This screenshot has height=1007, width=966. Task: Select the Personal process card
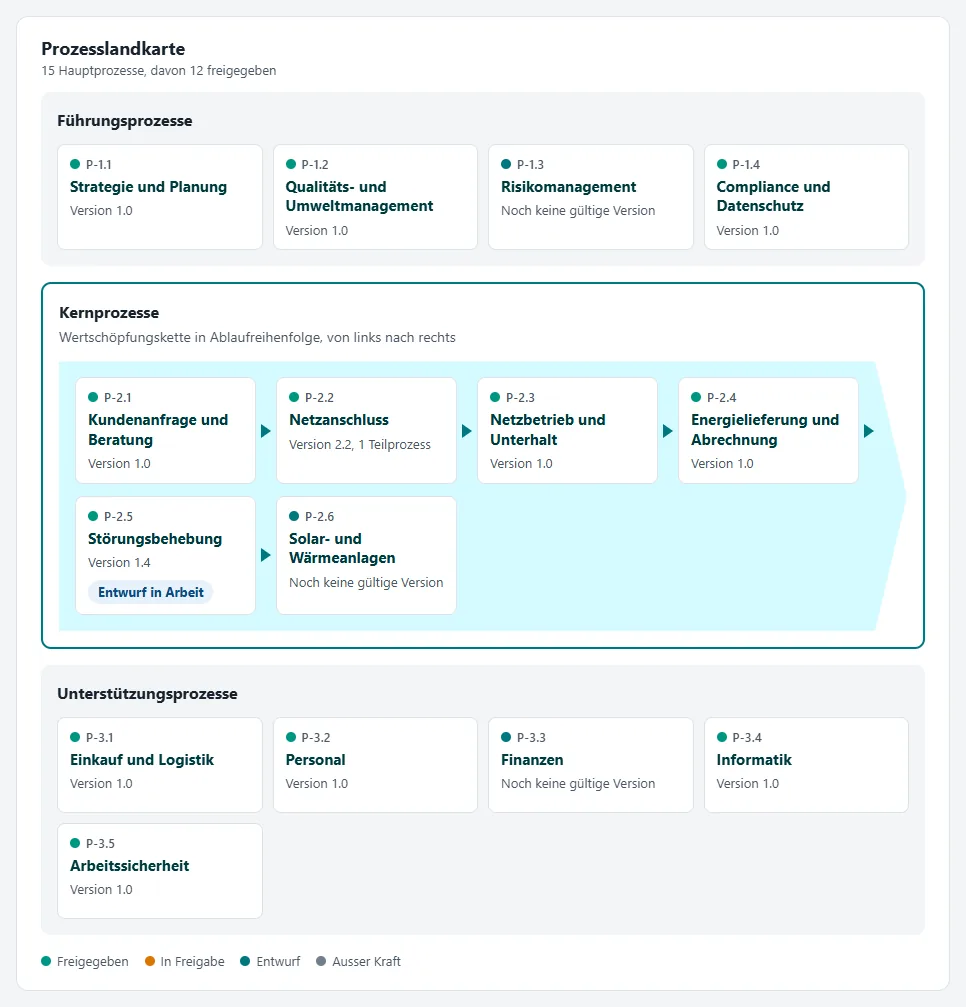click(x=375, y=765)
